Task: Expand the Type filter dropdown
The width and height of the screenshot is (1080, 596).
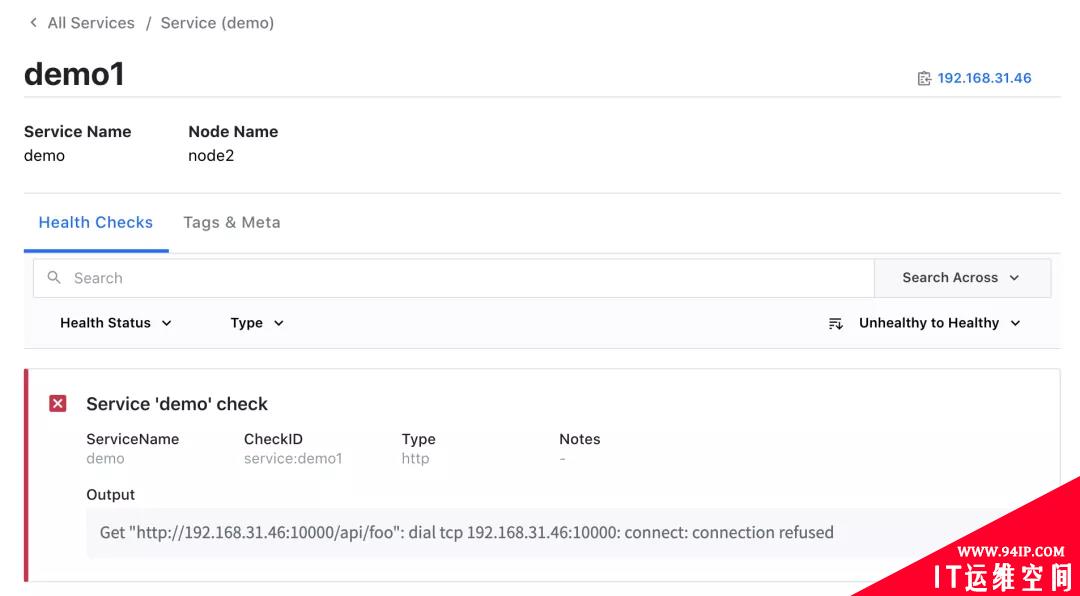Action: (257, 323)
